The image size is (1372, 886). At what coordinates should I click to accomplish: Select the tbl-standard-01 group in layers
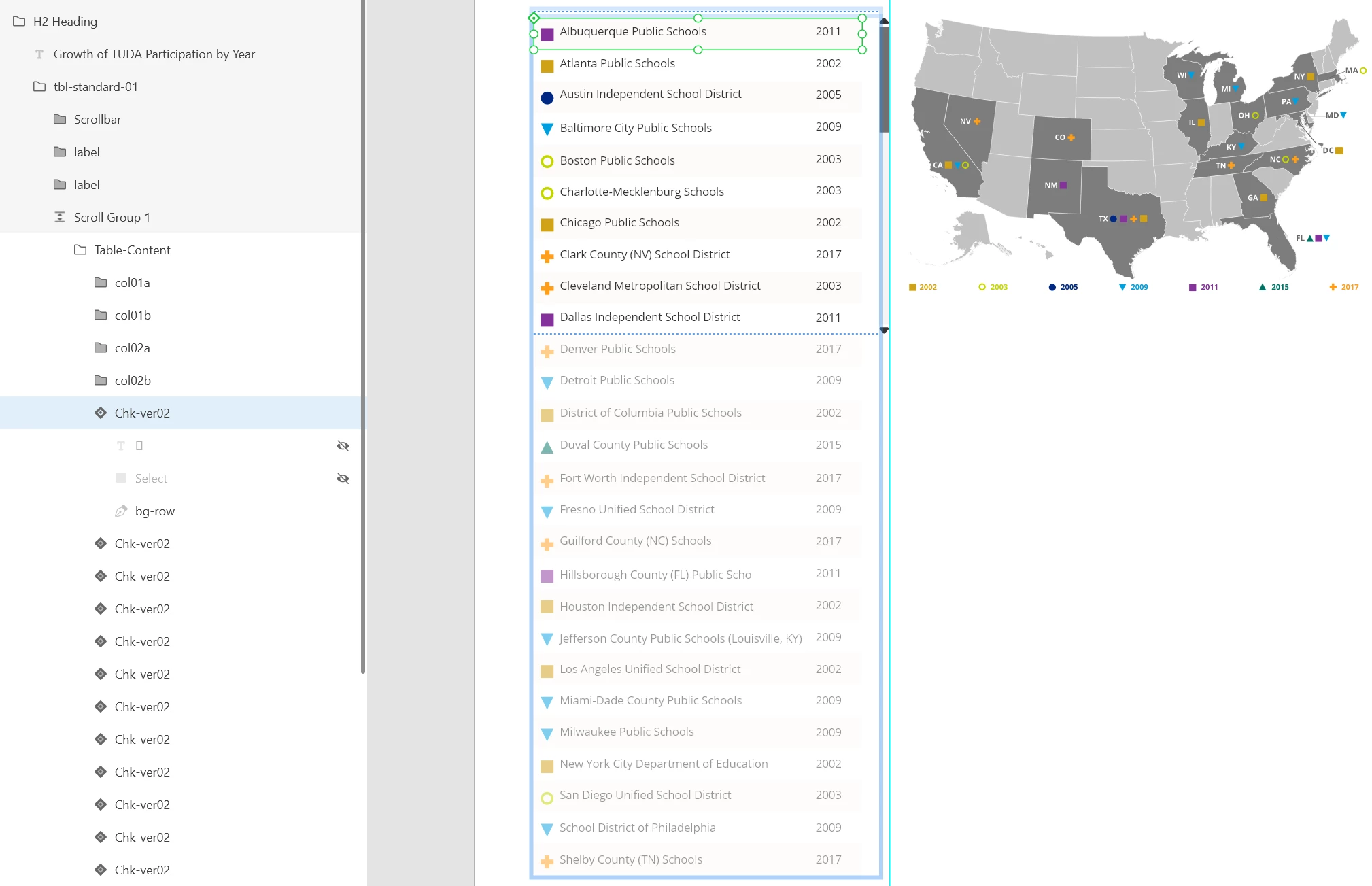pyautogui.click(x=95, y=87)
